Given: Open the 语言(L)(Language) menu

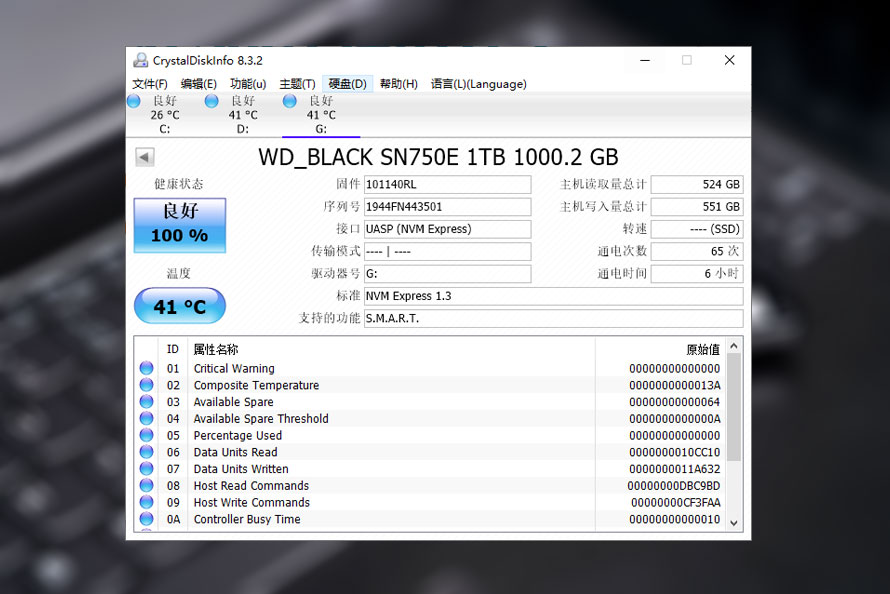Looking at the screenshot, I should point(478,84).
